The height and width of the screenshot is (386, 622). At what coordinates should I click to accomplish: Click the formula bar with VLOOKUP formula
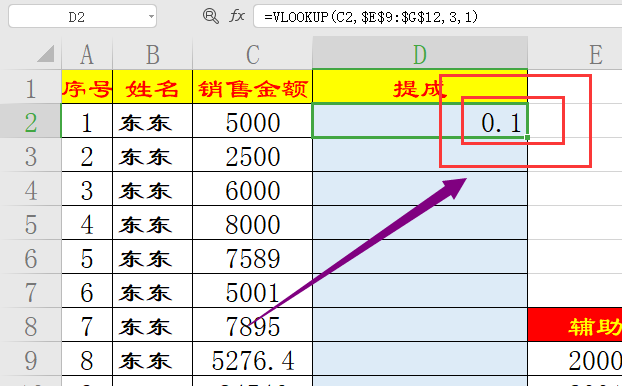click(x=438, y=17)
